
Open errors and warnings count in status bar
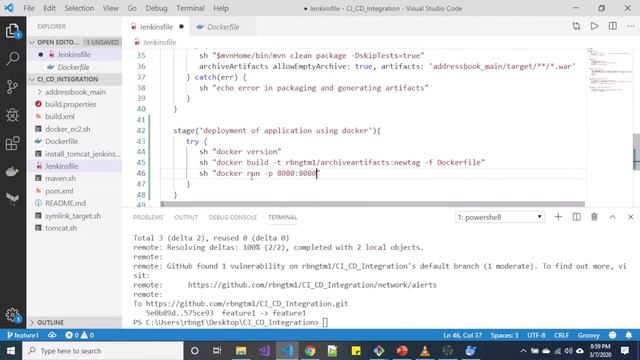click(80, 335)
